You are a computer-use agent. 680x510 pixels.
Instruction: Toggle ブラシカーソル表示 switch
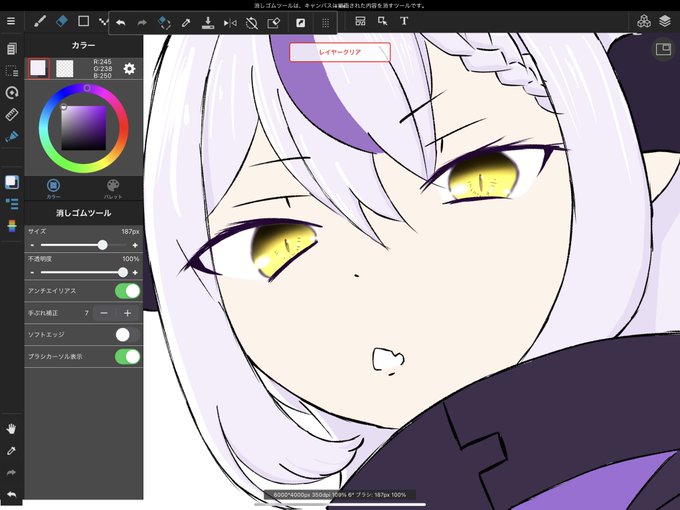(128, 356)
